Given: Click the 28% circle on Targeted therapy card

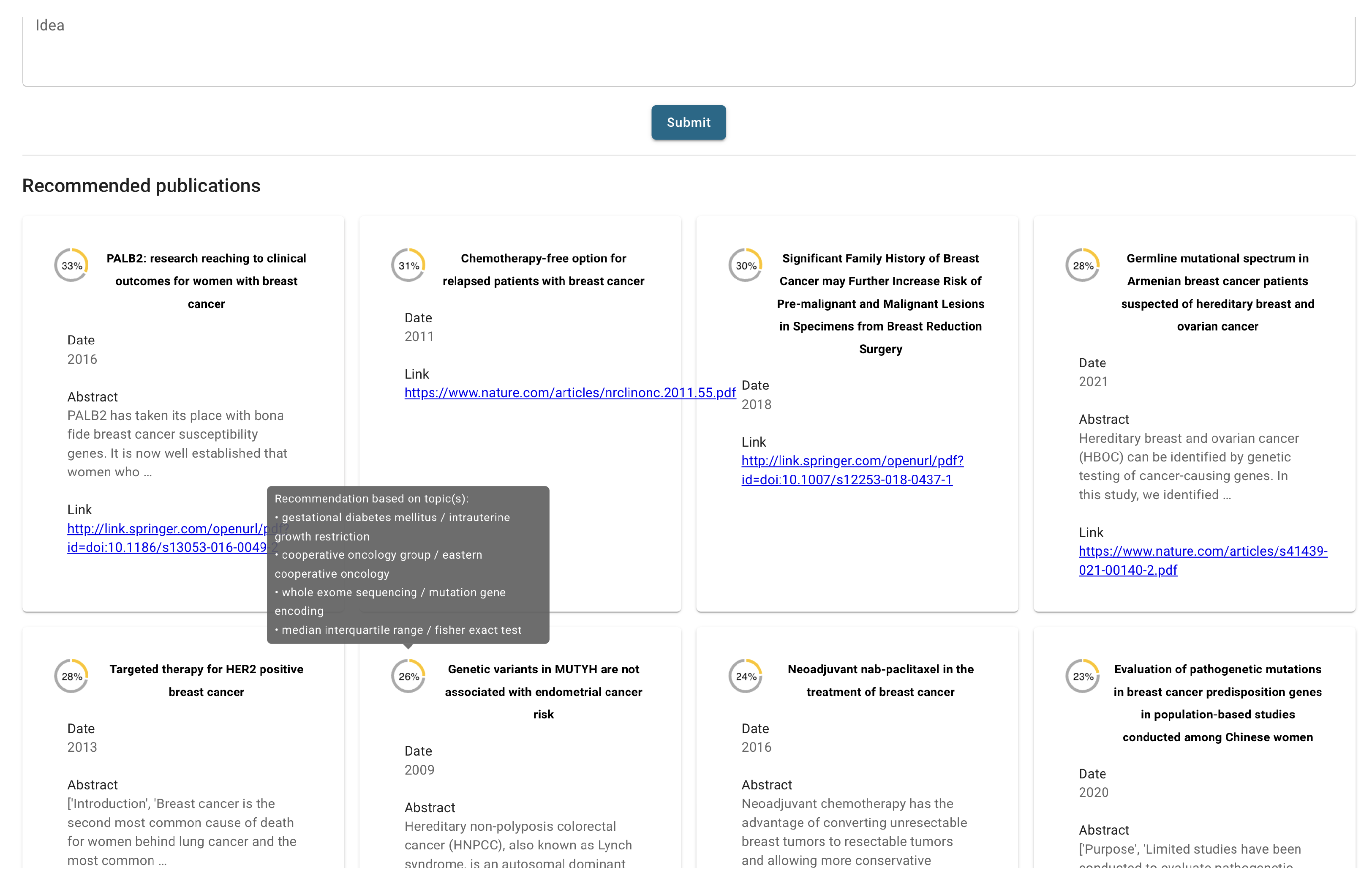Looking at the screenshot, I should pyautogui.click(x=71, y=676).
